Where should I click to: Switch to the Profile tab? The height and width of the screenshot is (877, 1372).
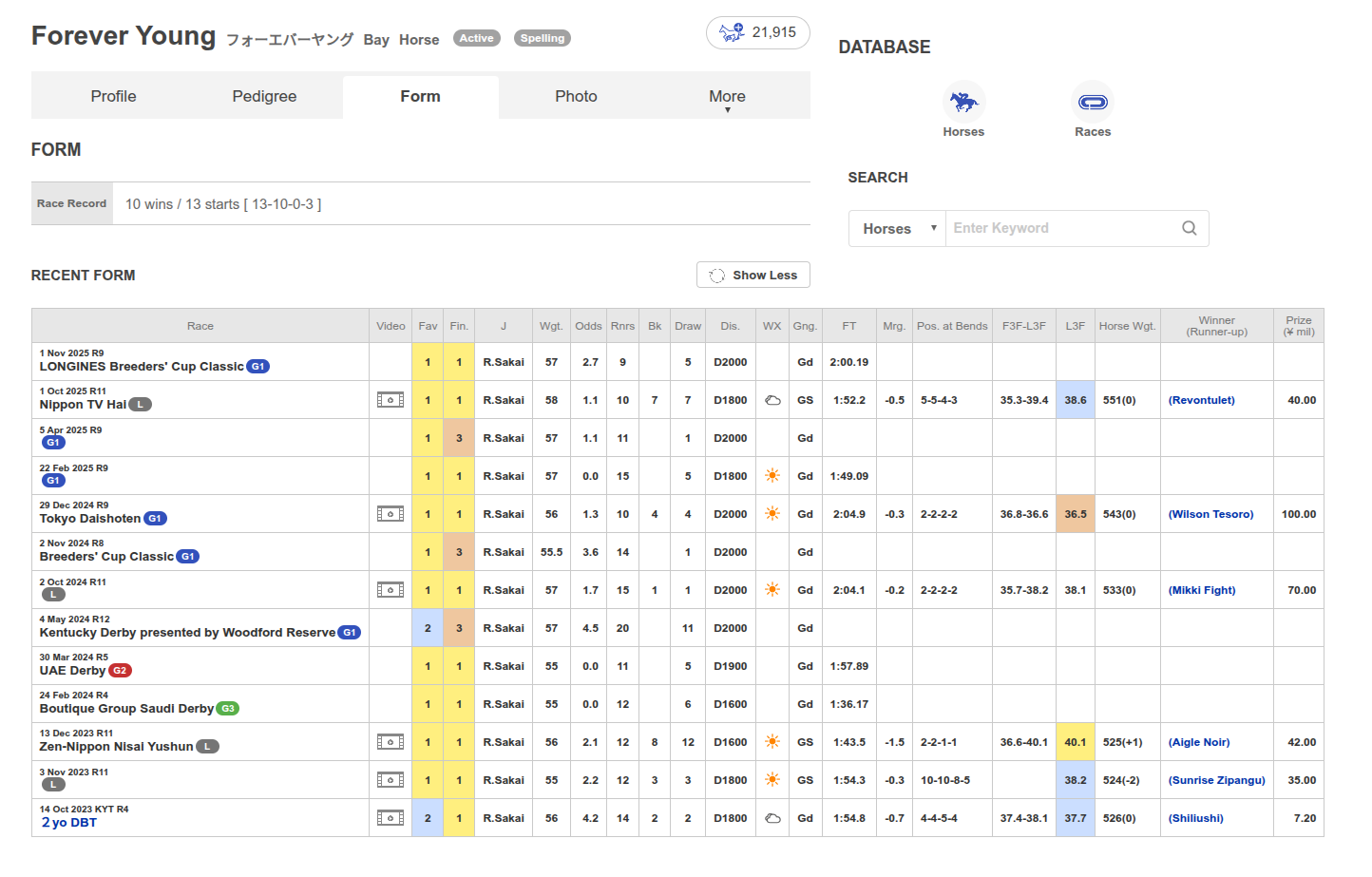click(114, 97)
